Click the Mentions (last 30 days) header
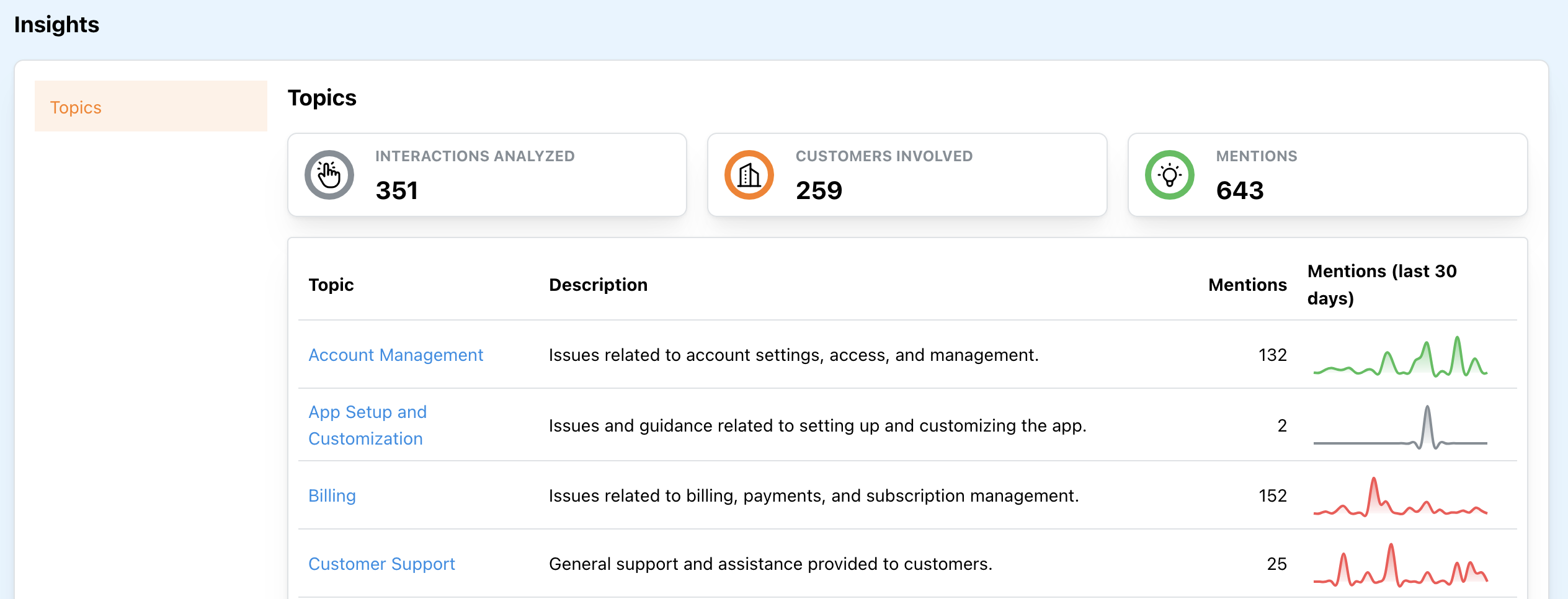1568x599 pixels. click(1382, 285)
